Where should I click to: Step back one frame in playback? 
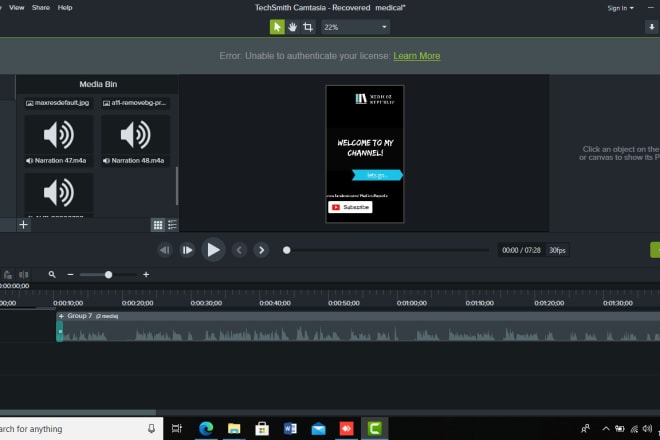(x=165, y=250)
